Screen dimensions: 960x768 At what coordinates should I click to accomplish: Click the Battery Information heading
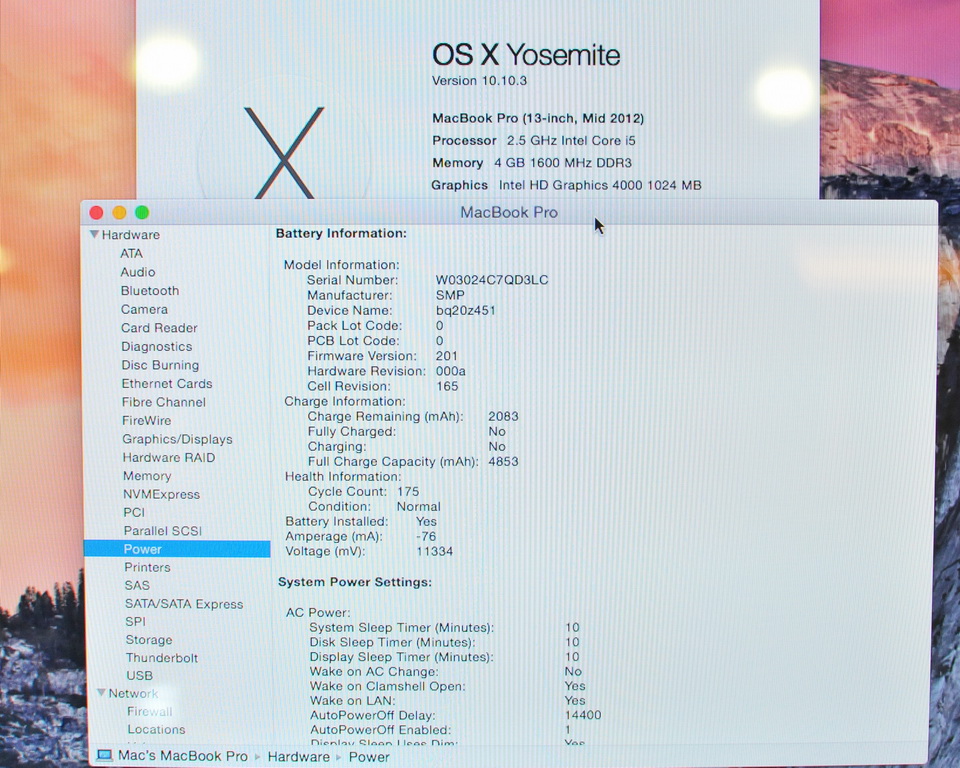pos(341,233)
